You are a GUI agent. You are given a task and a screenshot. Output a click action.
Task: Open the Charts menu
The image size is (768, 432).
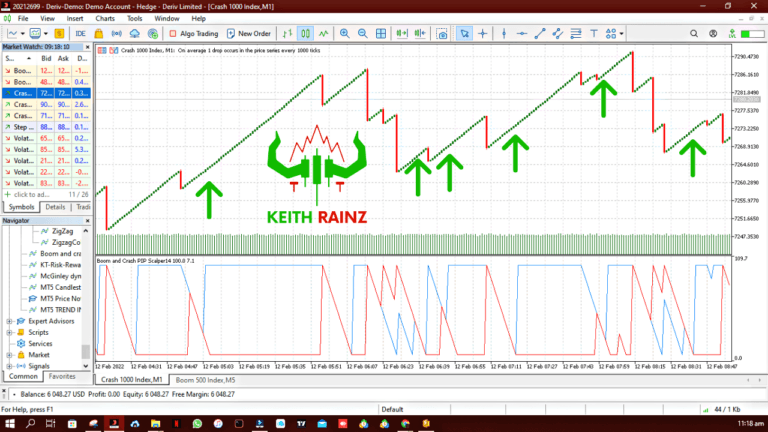(x=106, y=18)
